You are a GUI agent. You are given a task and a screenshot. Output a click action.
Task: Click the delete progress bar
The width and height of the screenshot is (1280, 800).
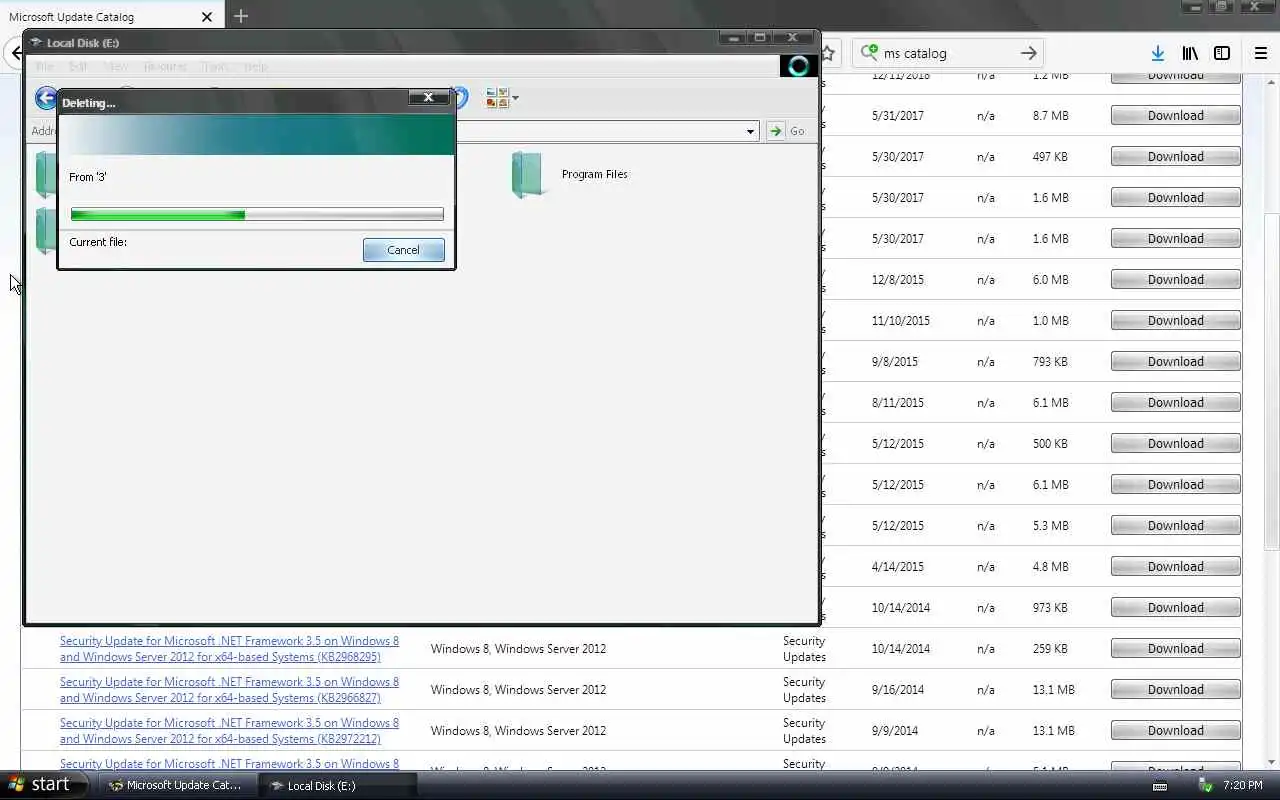pyautogui.click(x=257, y=214)
